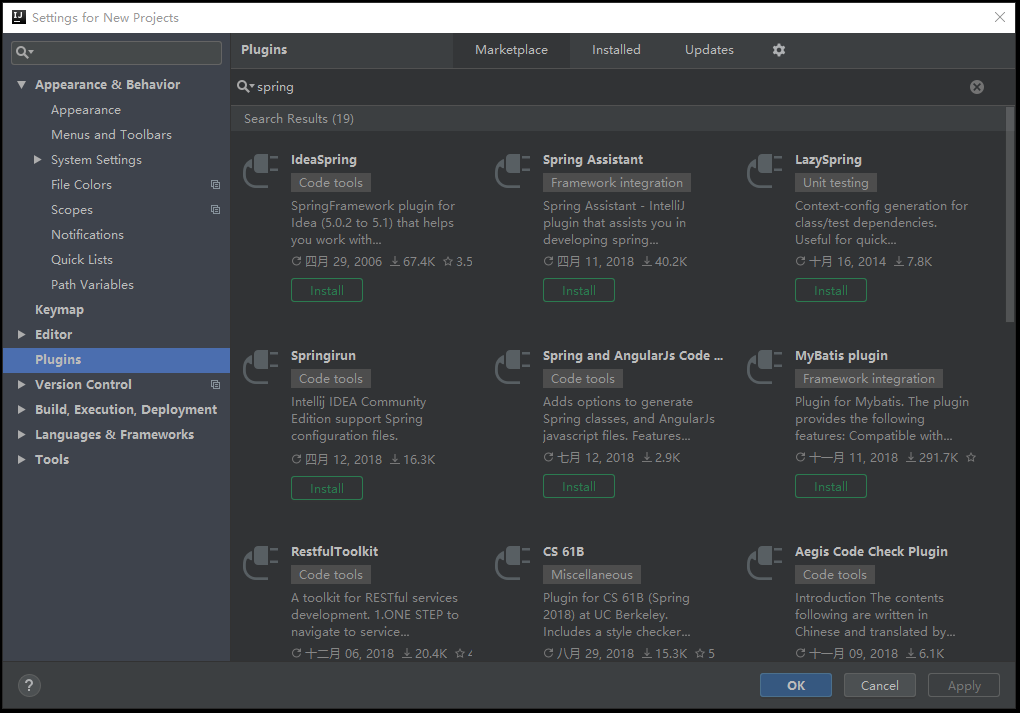Click the project-level icon beside Scopes
Screen dimensions: 1020x713
pos(215,209)
